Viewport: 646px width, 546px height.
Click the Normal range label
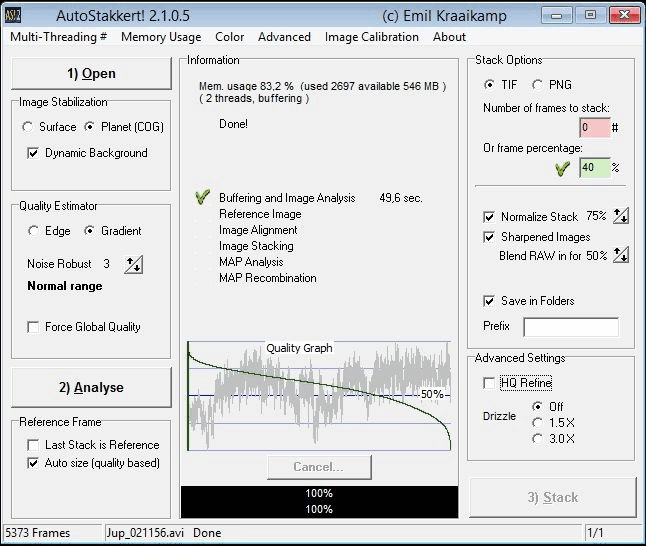65,286
